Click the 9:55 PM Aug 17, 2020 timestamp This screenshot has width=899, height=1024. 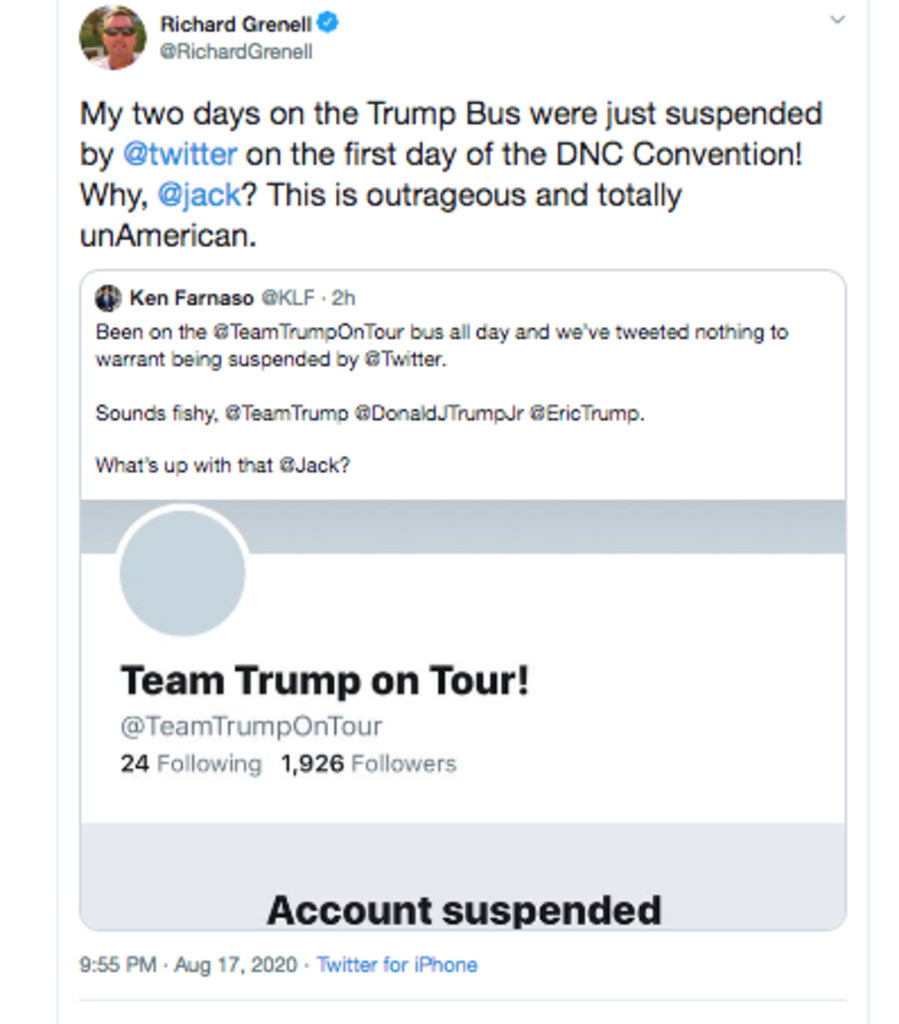click(188, 965)
